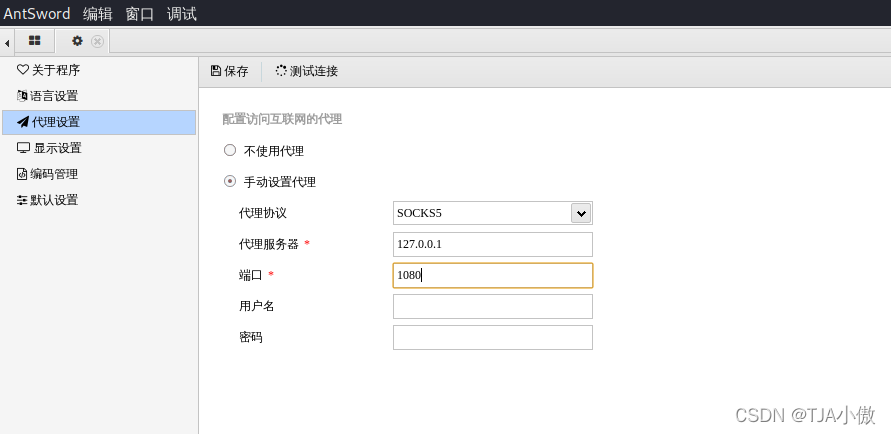
Task: Select the 不使用代理 radio button
Action: [230, 151]
